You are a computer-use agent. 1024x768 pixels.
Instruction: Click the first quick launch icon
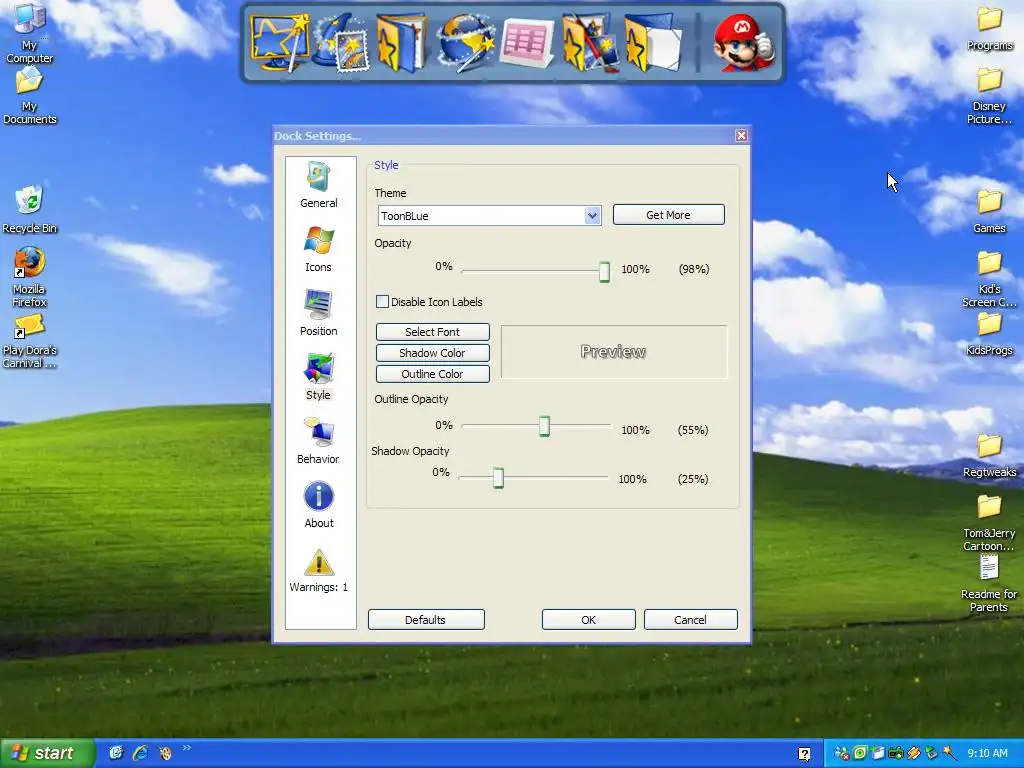click(116, 752)
